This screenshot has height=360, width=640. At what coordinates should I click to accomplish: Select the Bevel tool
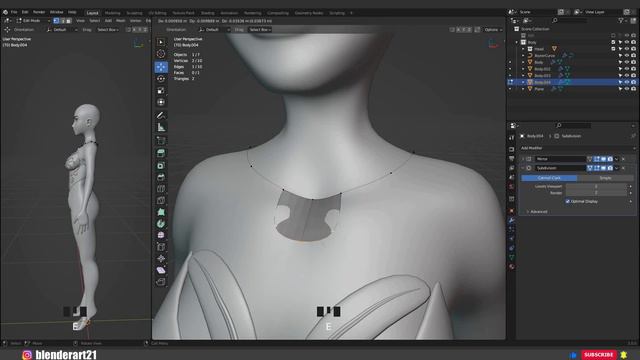[x=161, y=177]
